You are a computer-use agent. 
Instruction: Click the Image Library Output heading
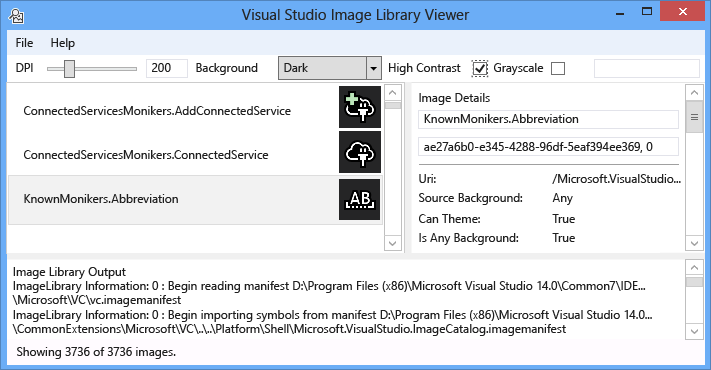69,272
